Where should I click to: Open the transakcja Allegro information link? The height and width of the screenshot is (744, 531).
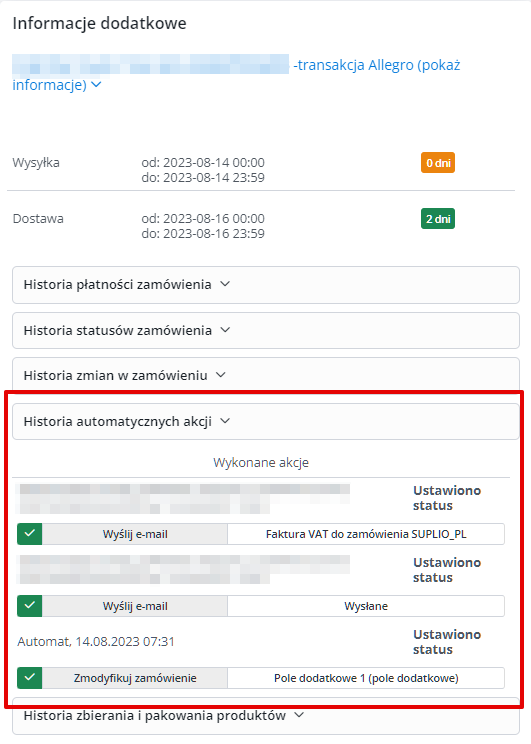[x=236, y=74]
